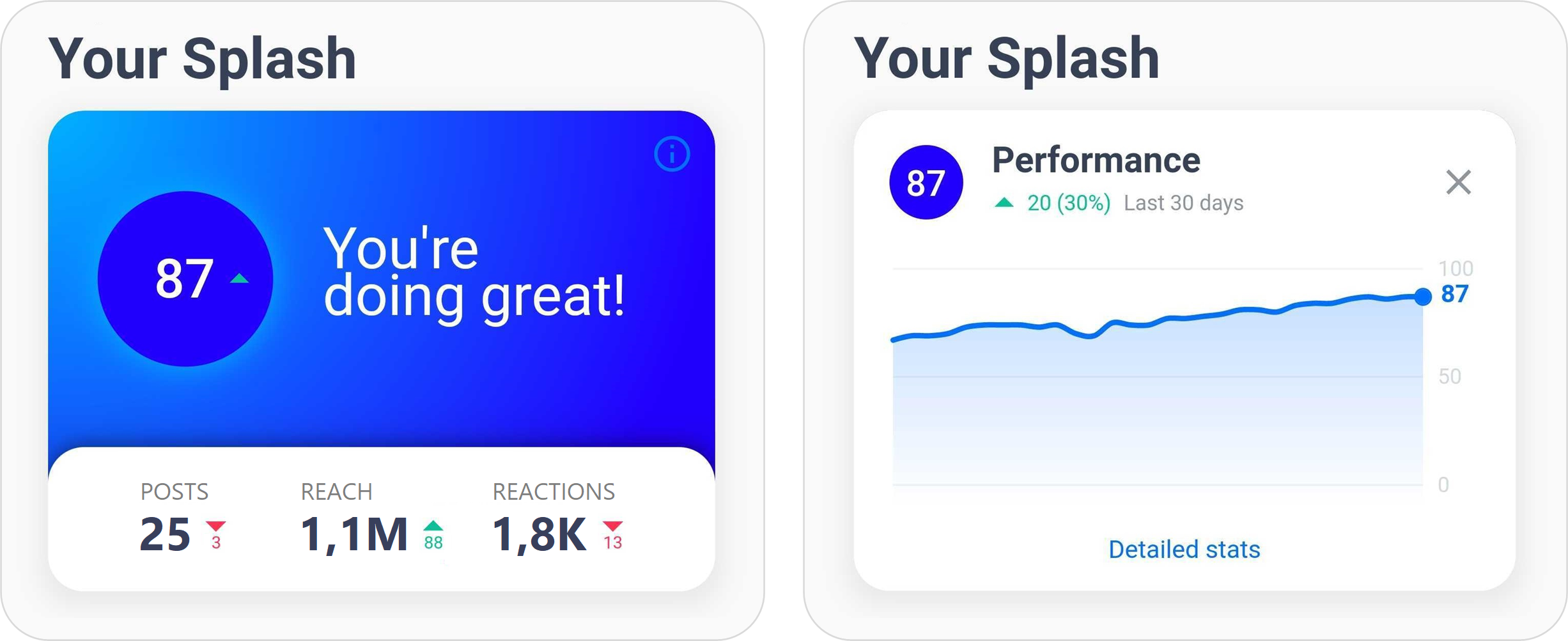Click the green triangle before 20 (30%)

[1004, 203]
